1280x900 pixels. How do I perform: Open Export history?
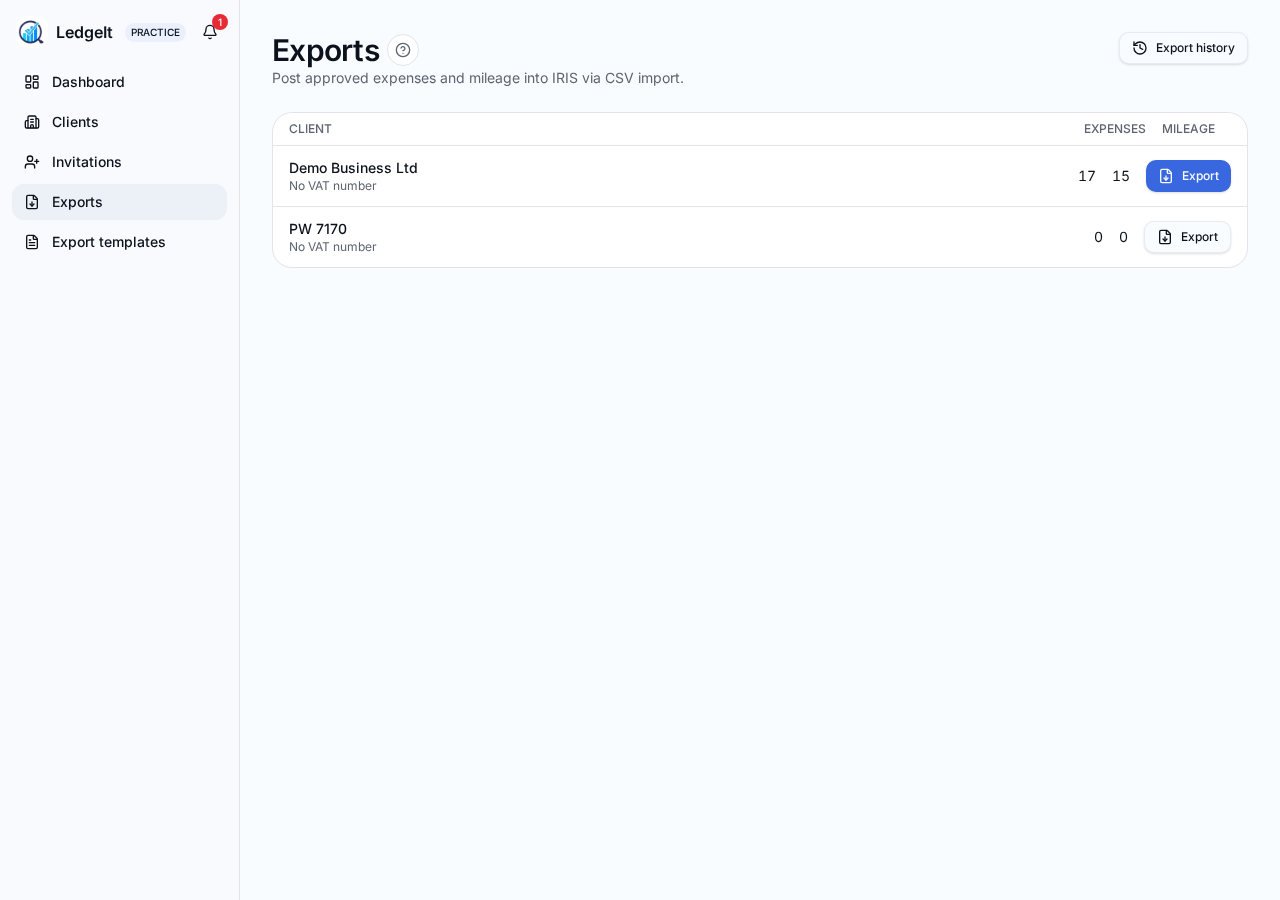coord(1183,48)
